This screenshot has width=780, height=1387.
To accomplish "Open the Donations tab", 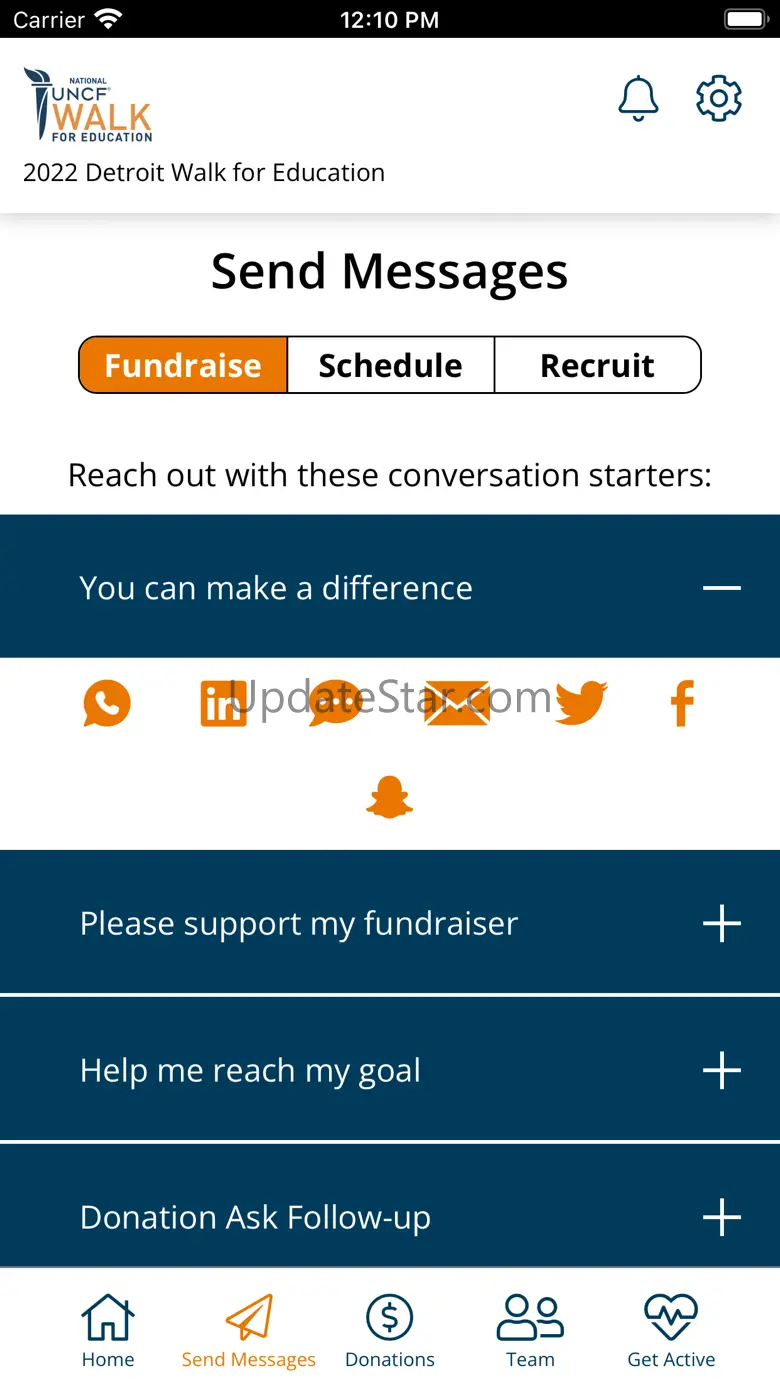I will 390,1331.
